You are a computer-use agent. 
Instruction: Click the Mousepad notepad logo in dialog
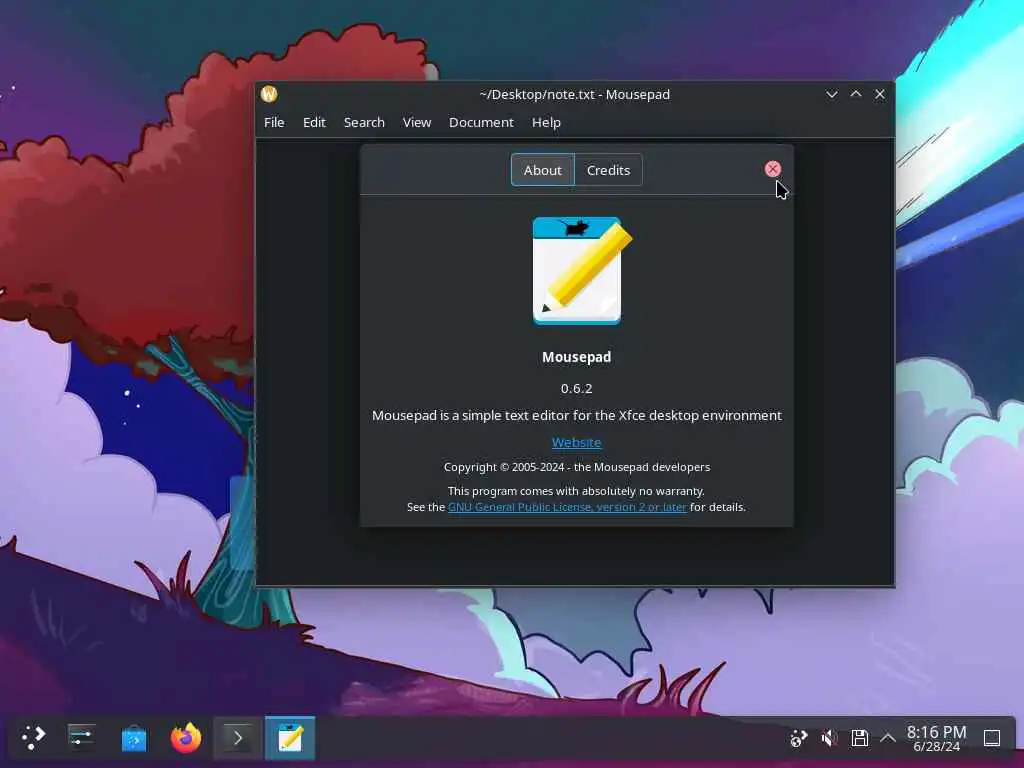[x=581, y=271]
